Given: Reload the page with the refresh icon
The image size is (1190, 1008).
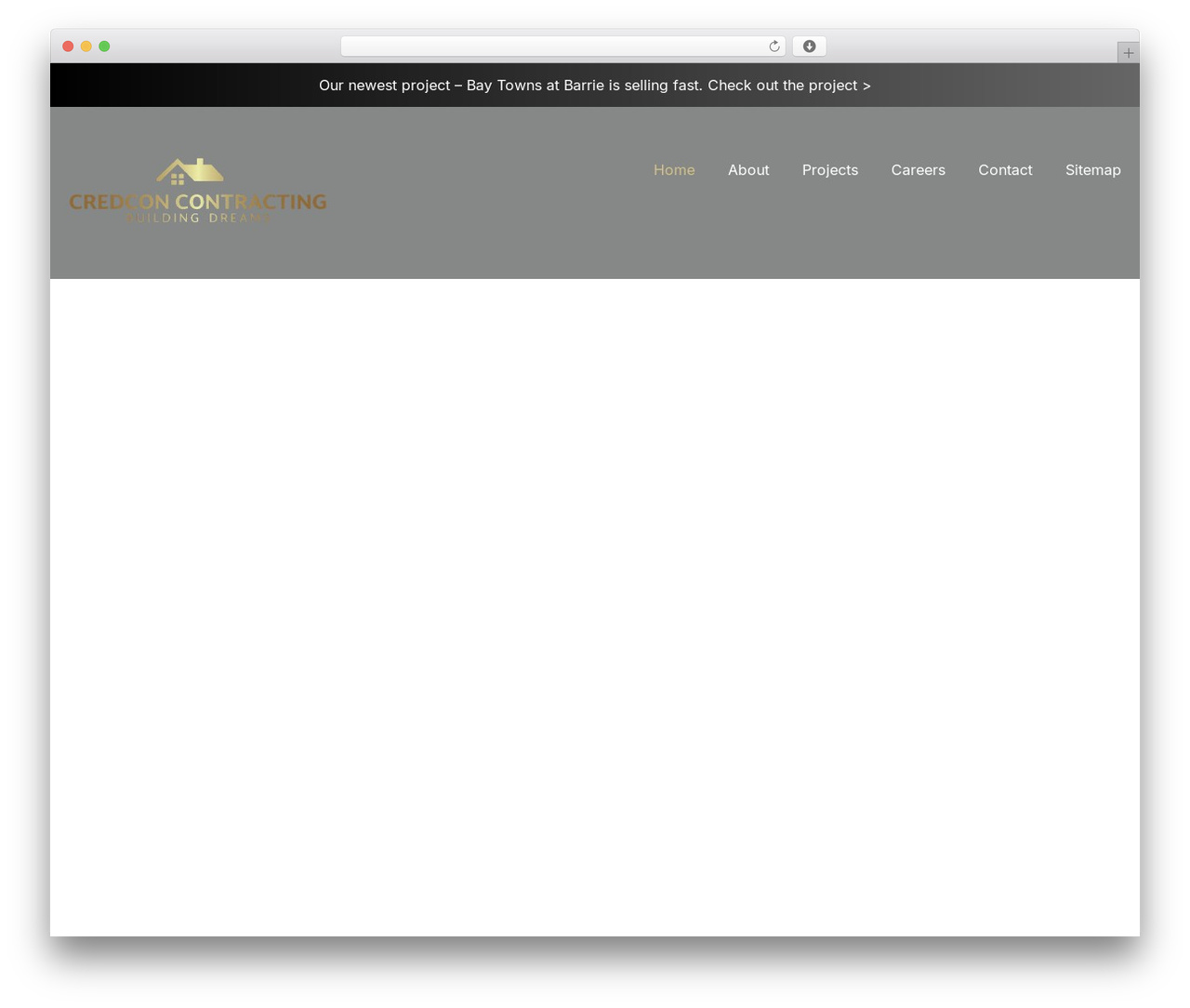Looking at the screenshot, I should [x=773, y=46].
